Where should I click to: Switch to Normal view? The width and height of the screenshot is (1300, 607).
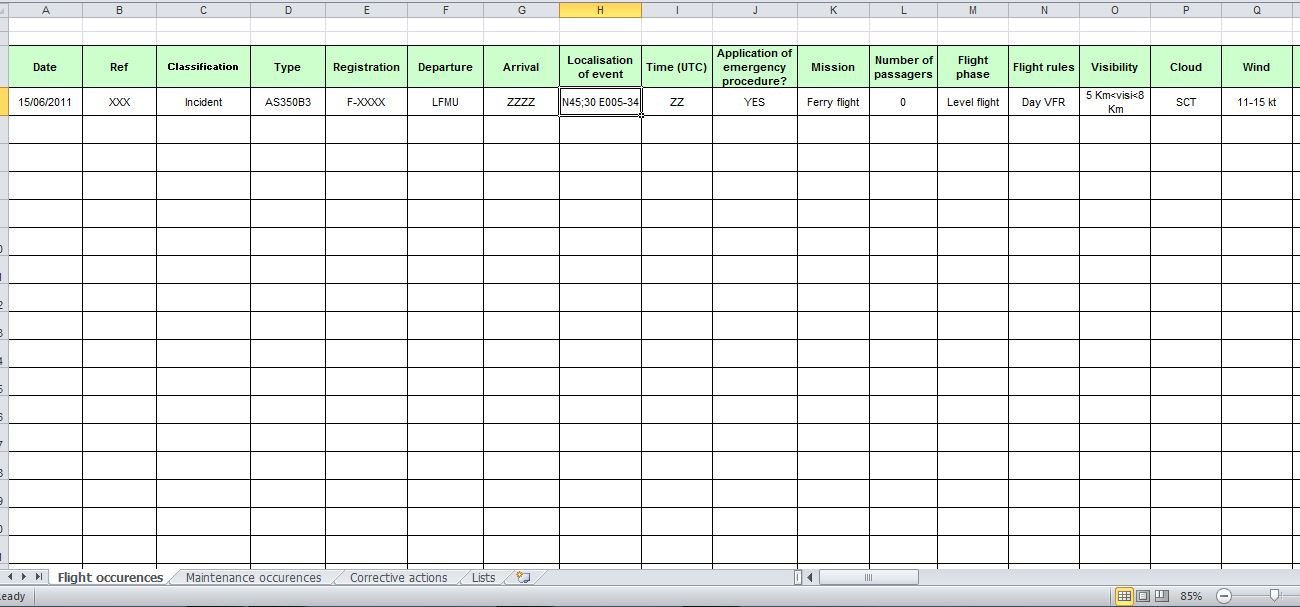click(x=1124, y=596)
